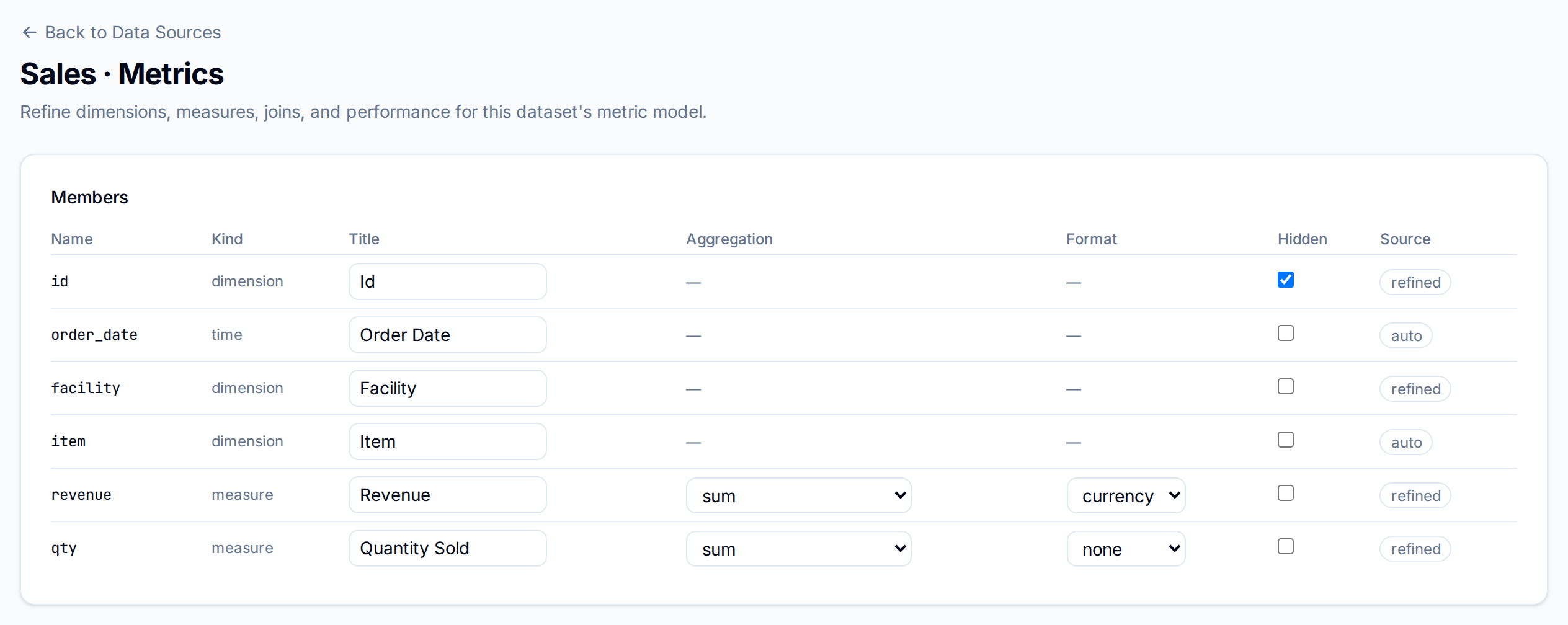1568x625 pixels.
Task: Open the revenue Aggregation dropdown
Action: 798,495
